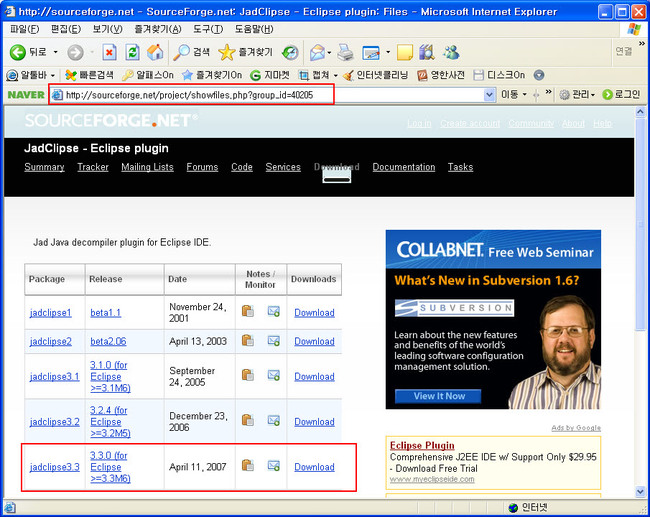Open 알툴바 dropdown menu

coord(53,75)
